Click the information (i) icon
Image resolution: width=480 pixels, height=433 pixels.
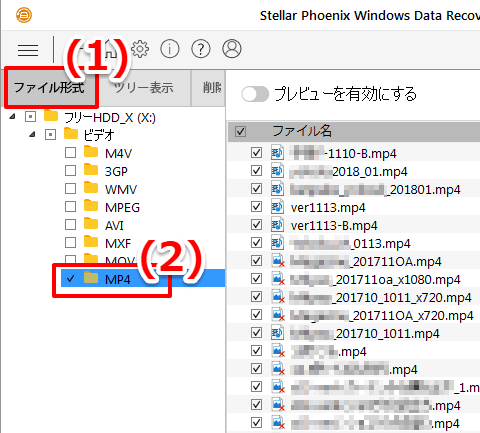click(170, 49)
